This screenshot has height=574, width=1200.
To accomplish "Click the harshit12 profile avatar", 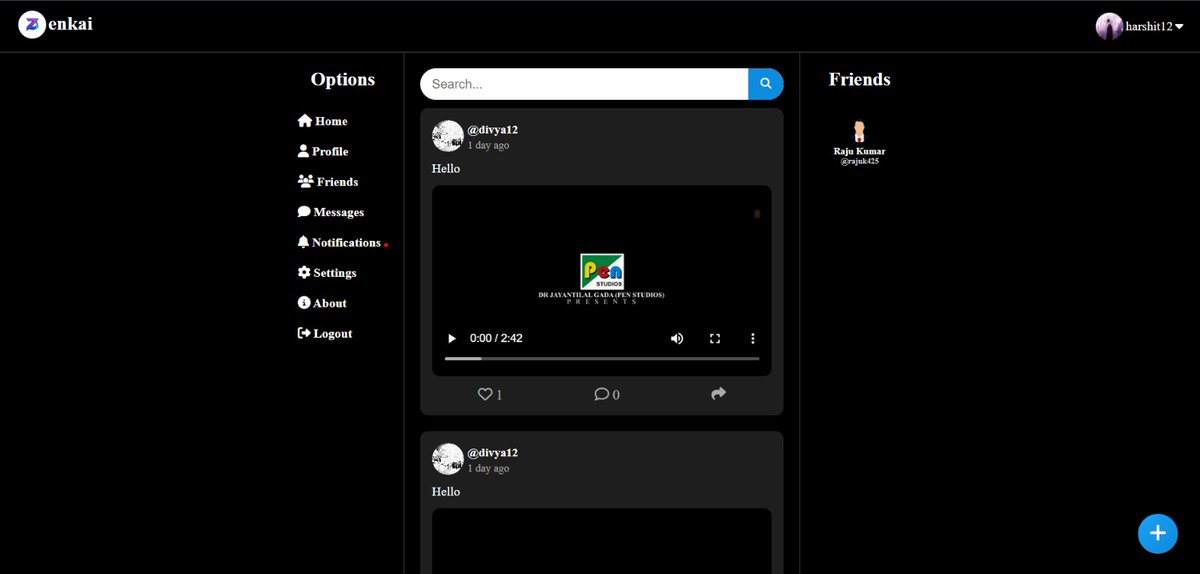I will 1109,26.
